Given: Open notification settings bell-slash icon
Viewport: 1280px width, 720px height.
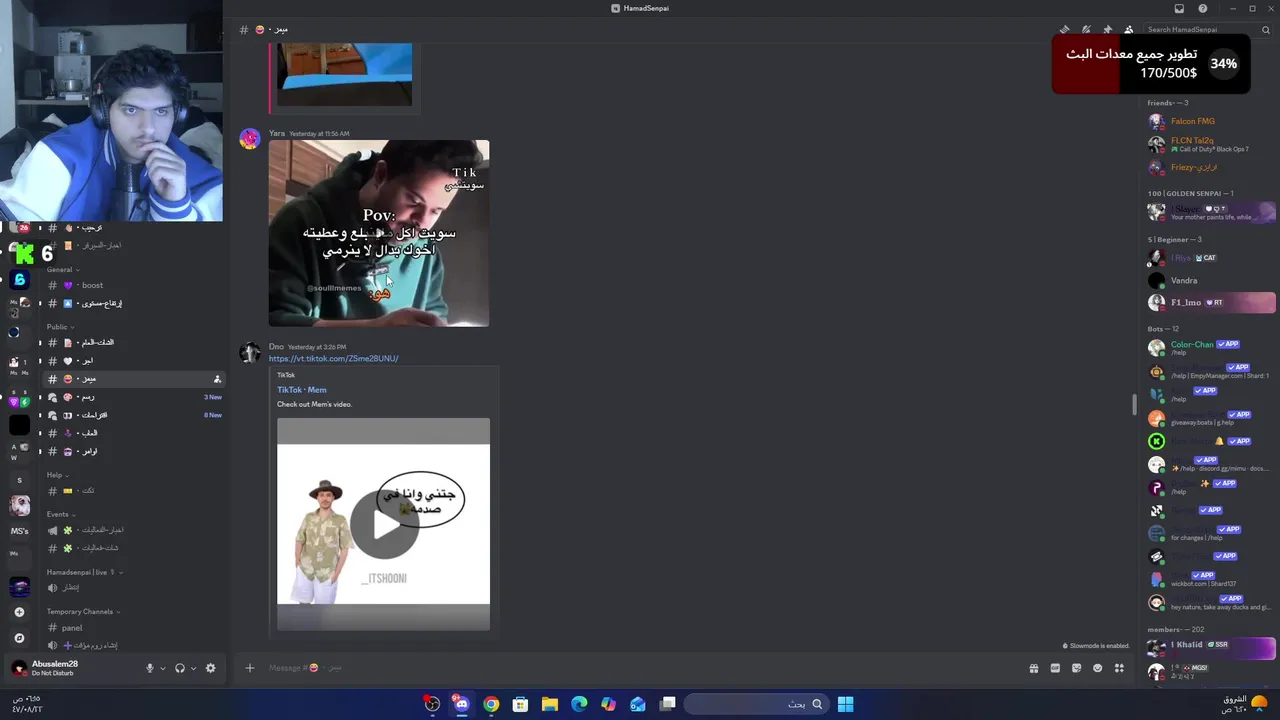Looking at the screenshot, I should pyautogui.click(x=1086, y=30).
